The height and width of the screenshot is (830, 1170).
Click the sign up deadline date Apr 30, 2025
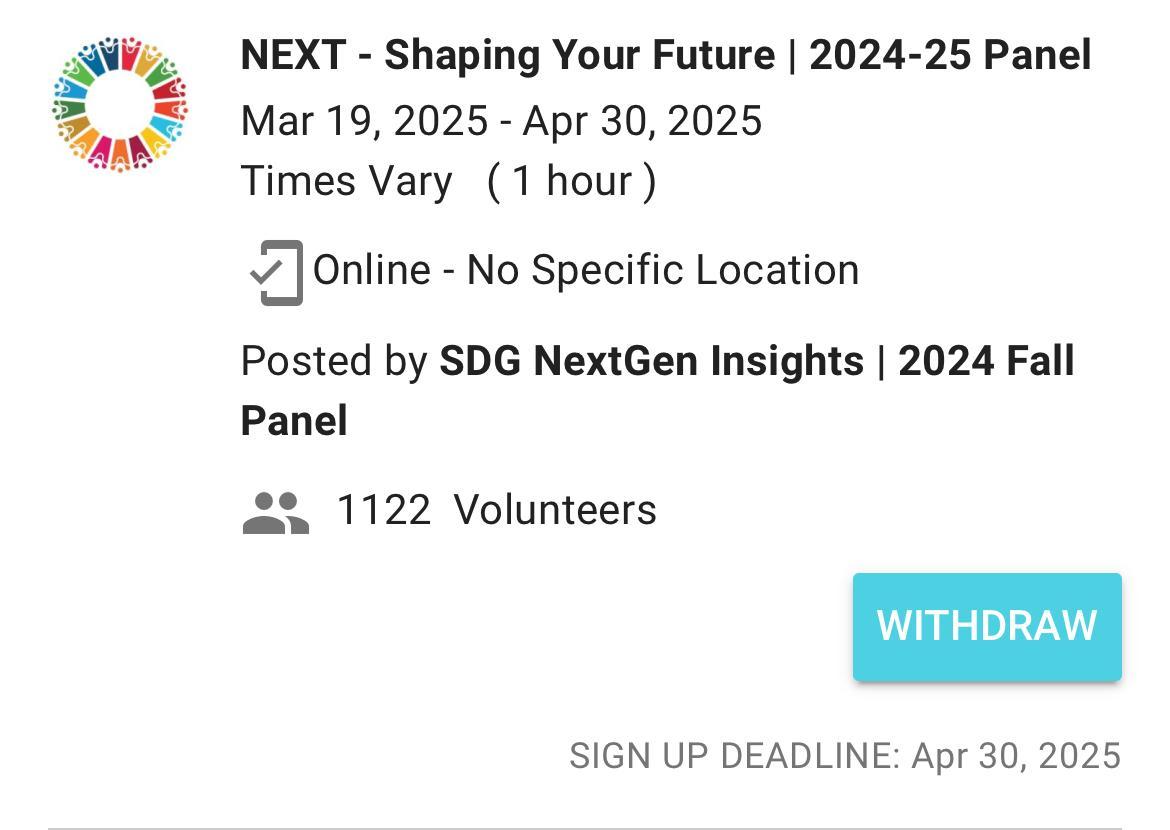1016,756
